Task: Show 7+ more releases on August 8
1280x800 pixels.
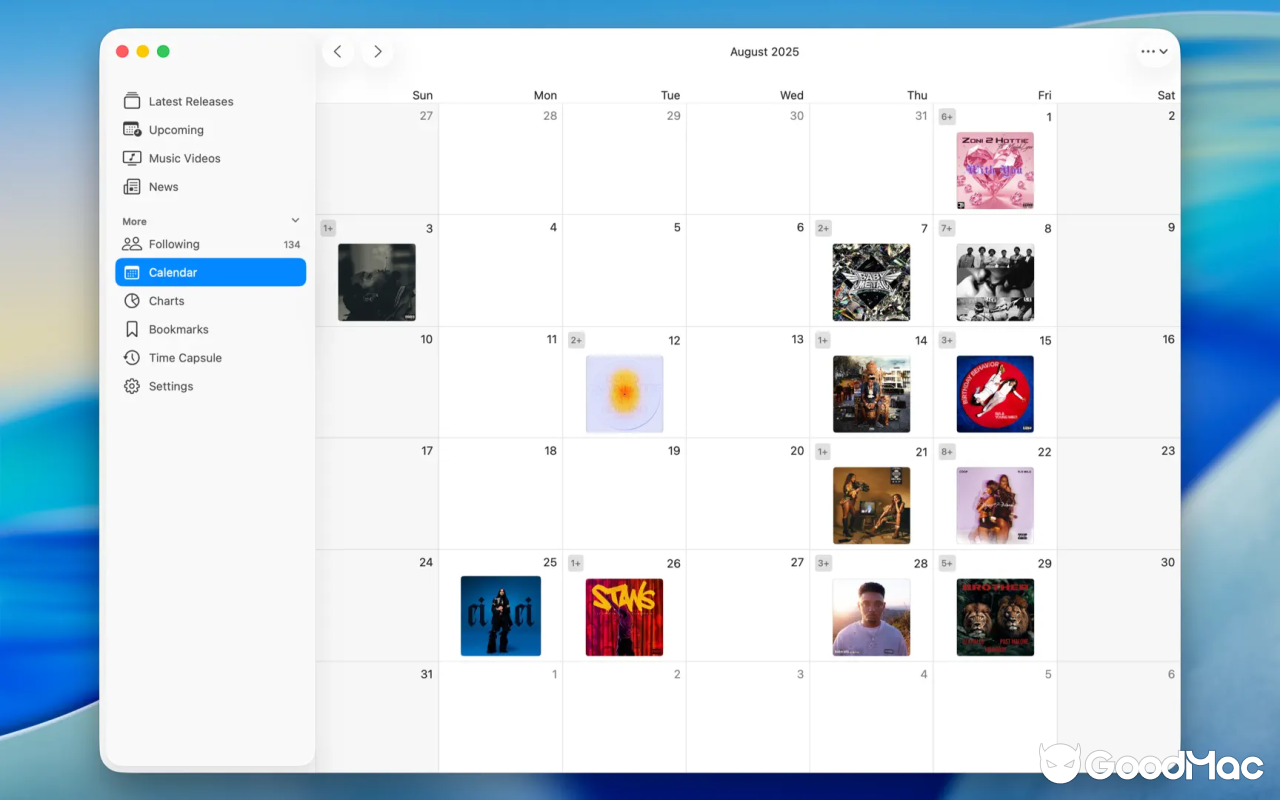Action: pyautogui.click(x=947, y=228)
